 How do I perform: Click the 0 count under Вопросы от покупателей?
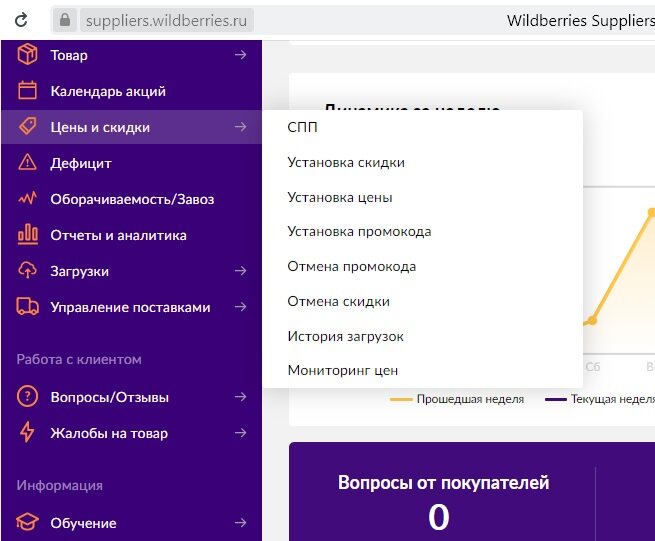point(439,517)
